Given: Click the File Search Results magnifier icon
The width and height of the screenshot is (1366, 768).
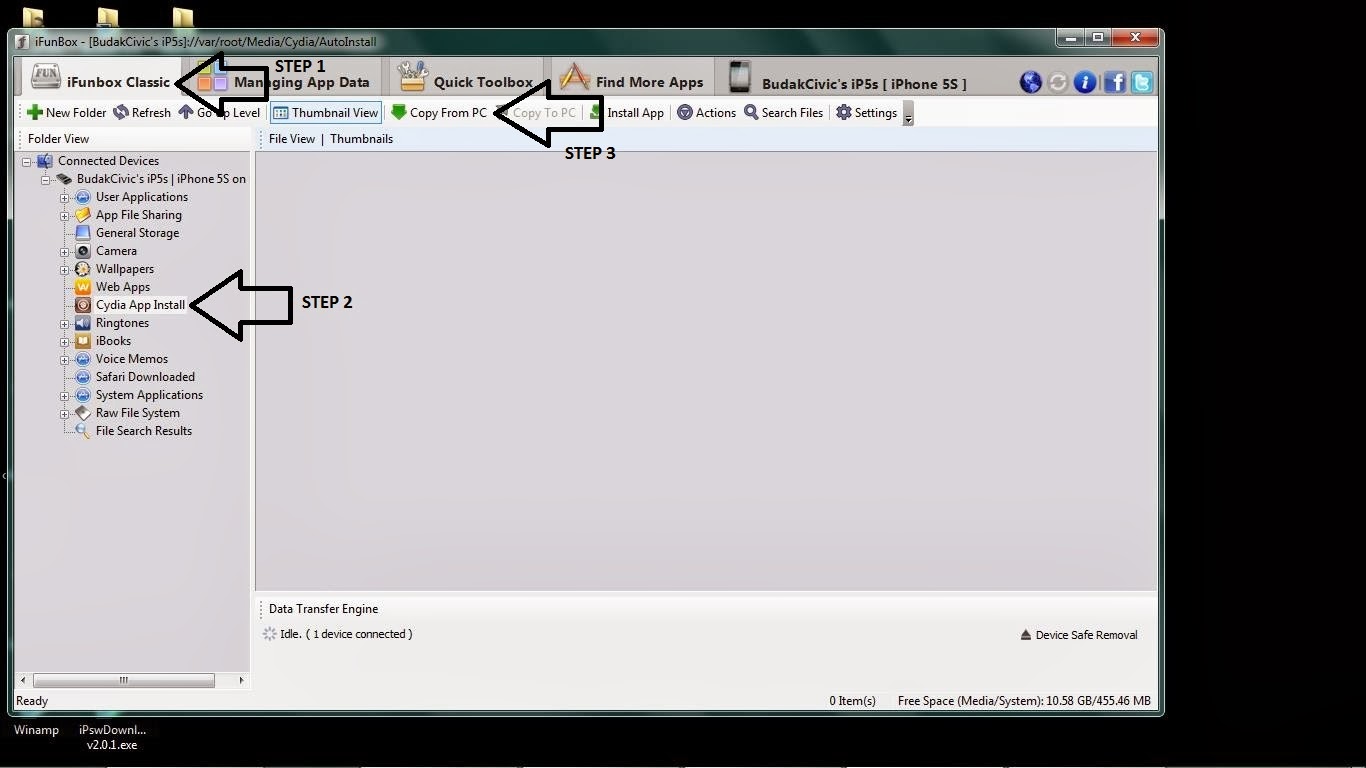Looking at the screenshot, I should click(x=83, y=431).
